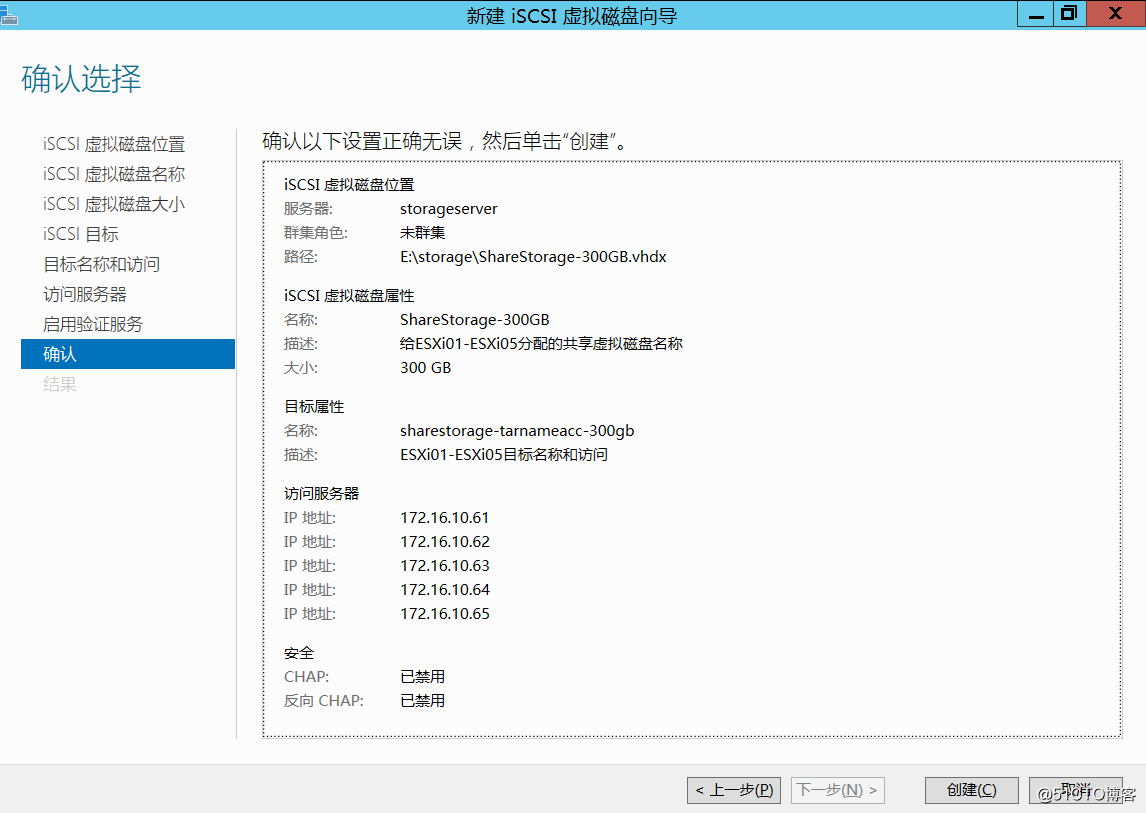Click the greyed-out 结果 step
This screenshot has height=813, width=1146.
59,384
